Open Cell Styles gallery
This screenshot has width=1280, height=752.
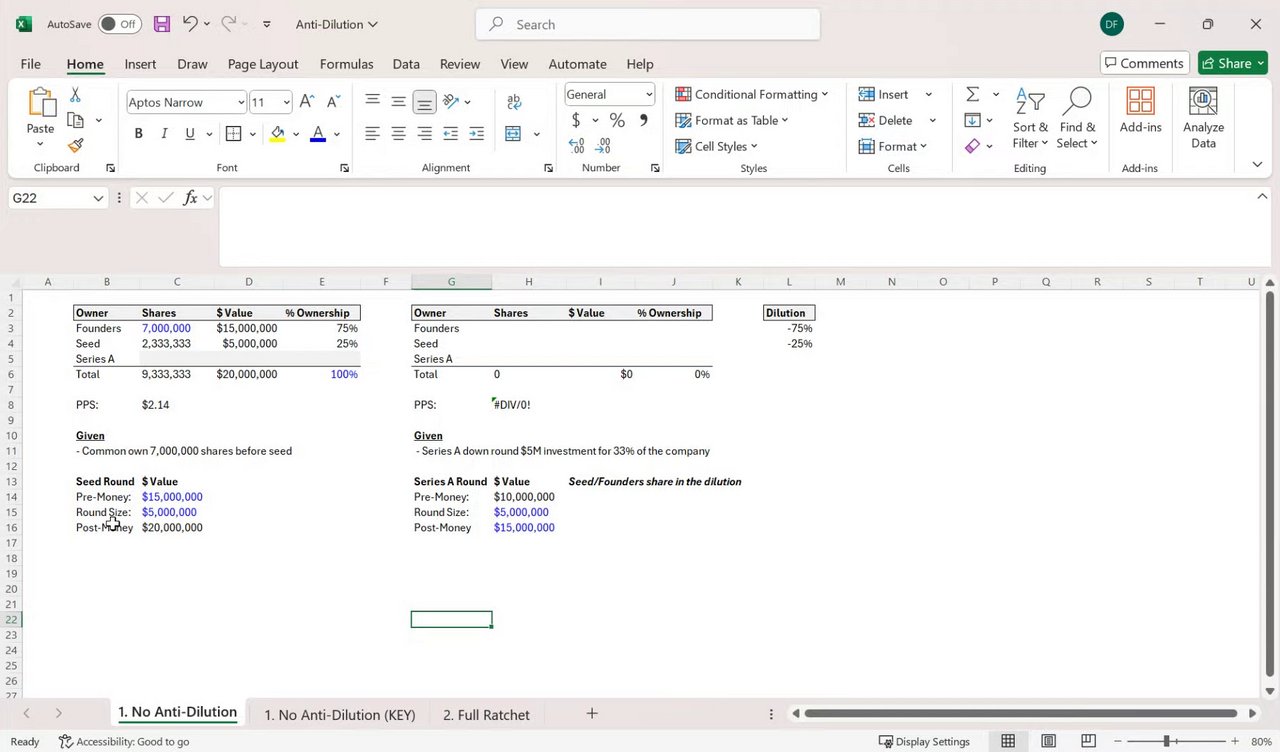pos(716,146)
